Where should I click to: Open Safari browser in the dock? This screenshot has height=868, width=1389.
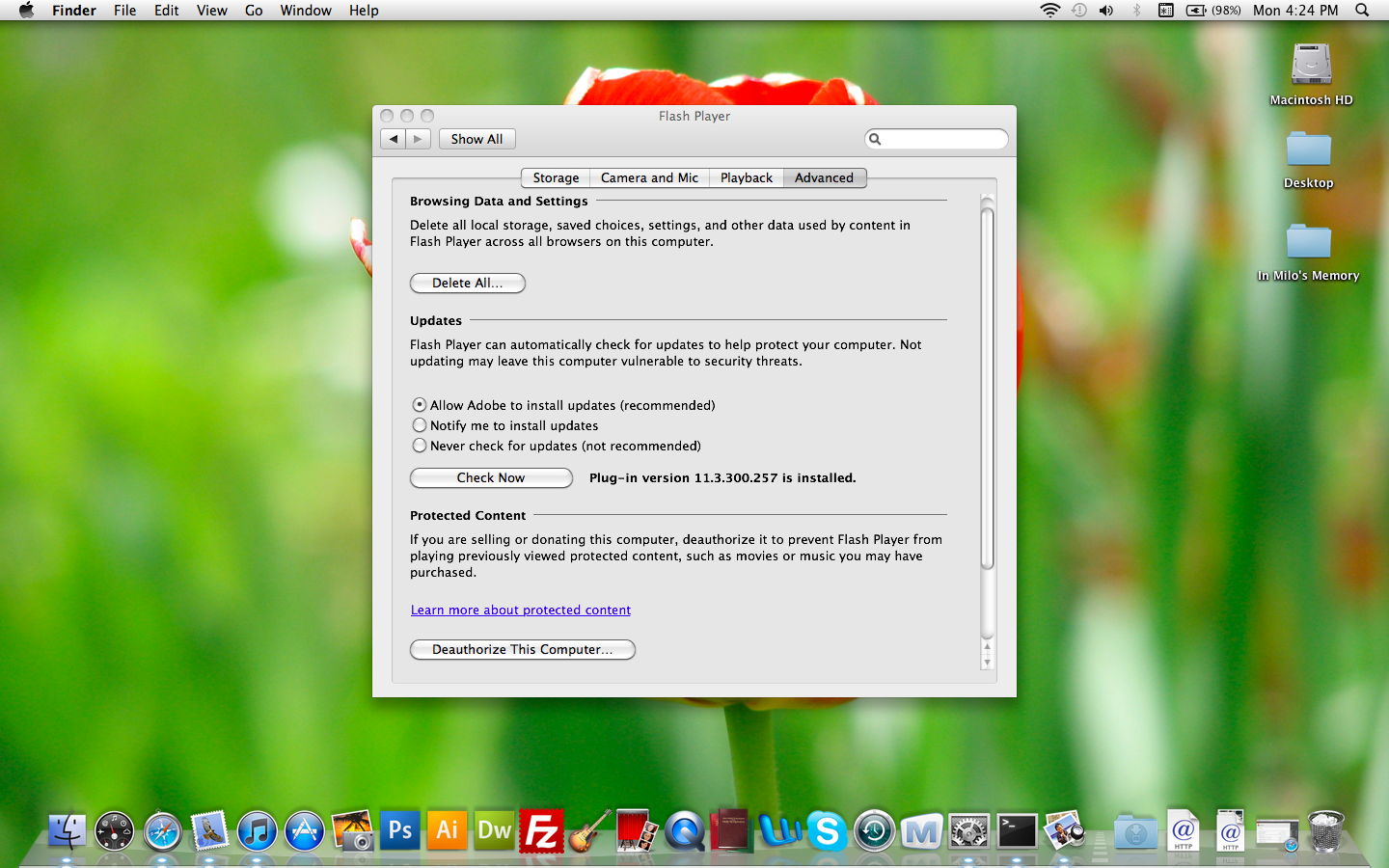[162, 830]
